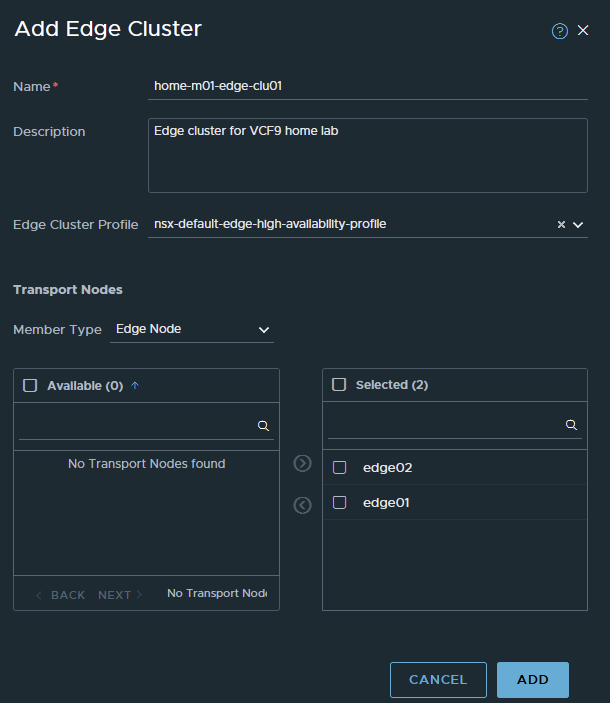Sort Available list using the arrow icon
Image resolution: width=610 pixels, height=703 pixels.
point(135,385)
